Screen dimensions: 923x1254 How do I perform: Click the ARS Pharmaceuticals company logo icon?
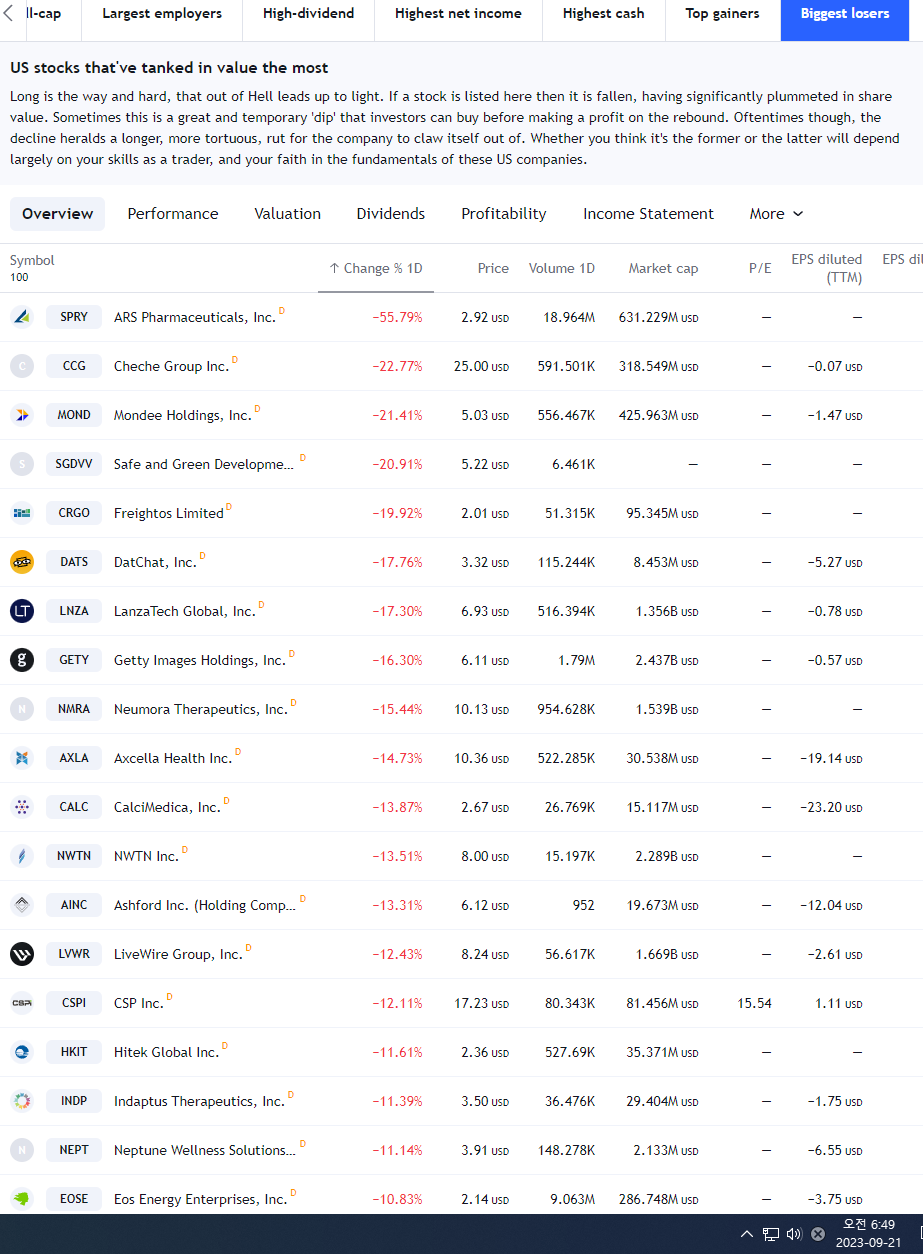[x=22, y=317]
